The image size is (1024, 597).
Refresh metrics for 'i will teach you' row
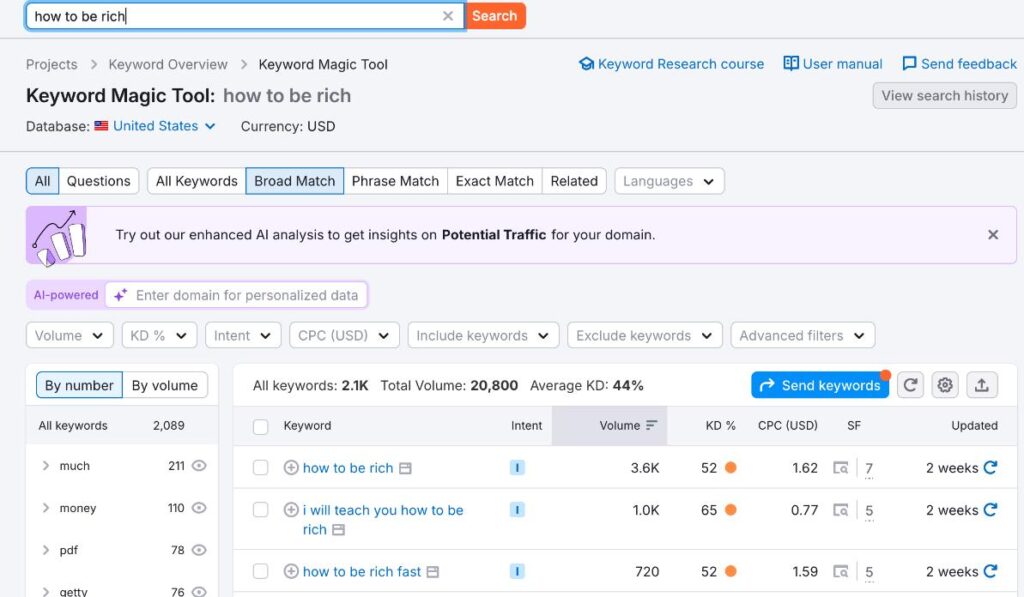(991, 509)
